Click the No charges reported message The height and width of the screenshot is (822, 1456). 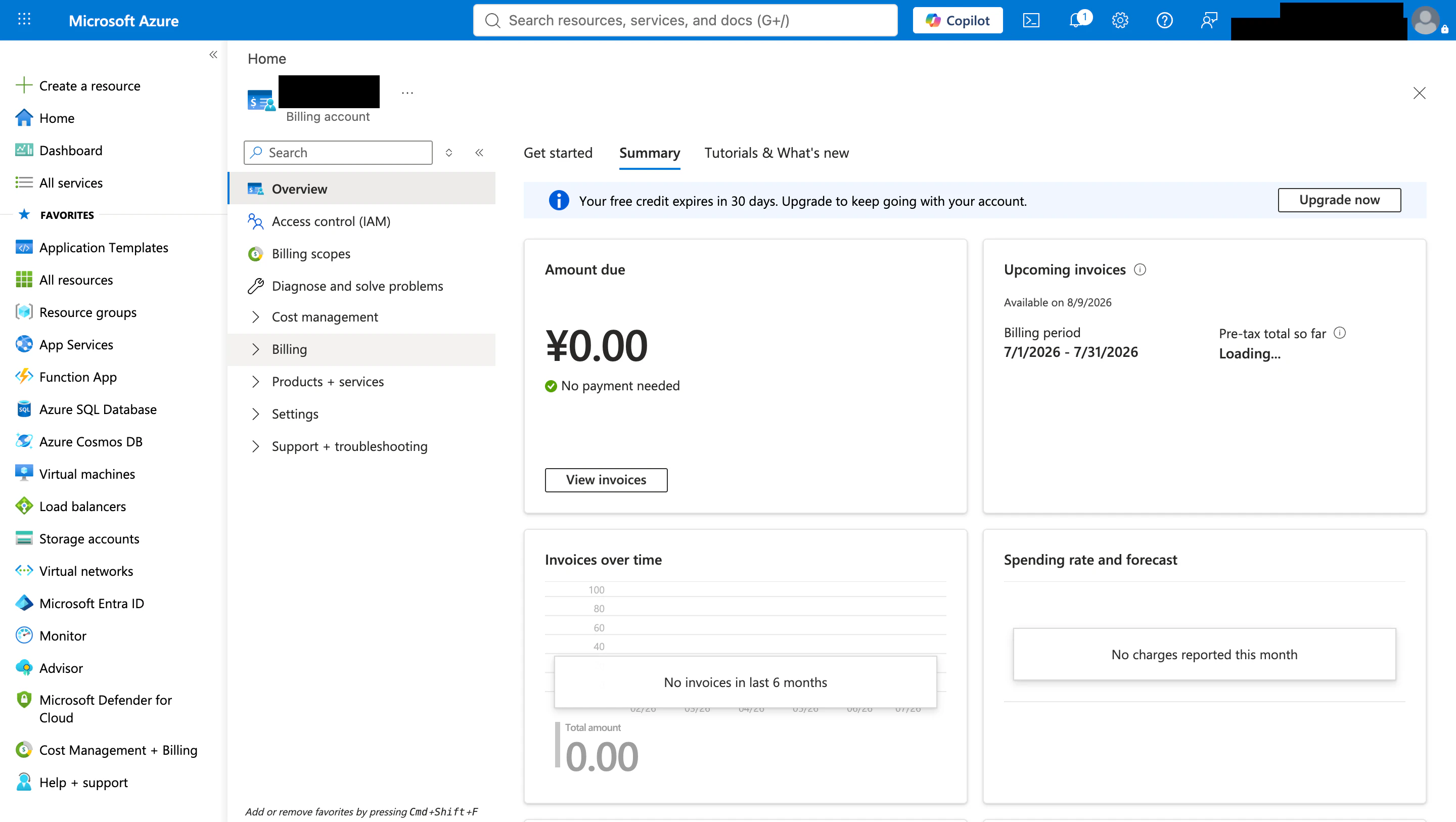1204,654
